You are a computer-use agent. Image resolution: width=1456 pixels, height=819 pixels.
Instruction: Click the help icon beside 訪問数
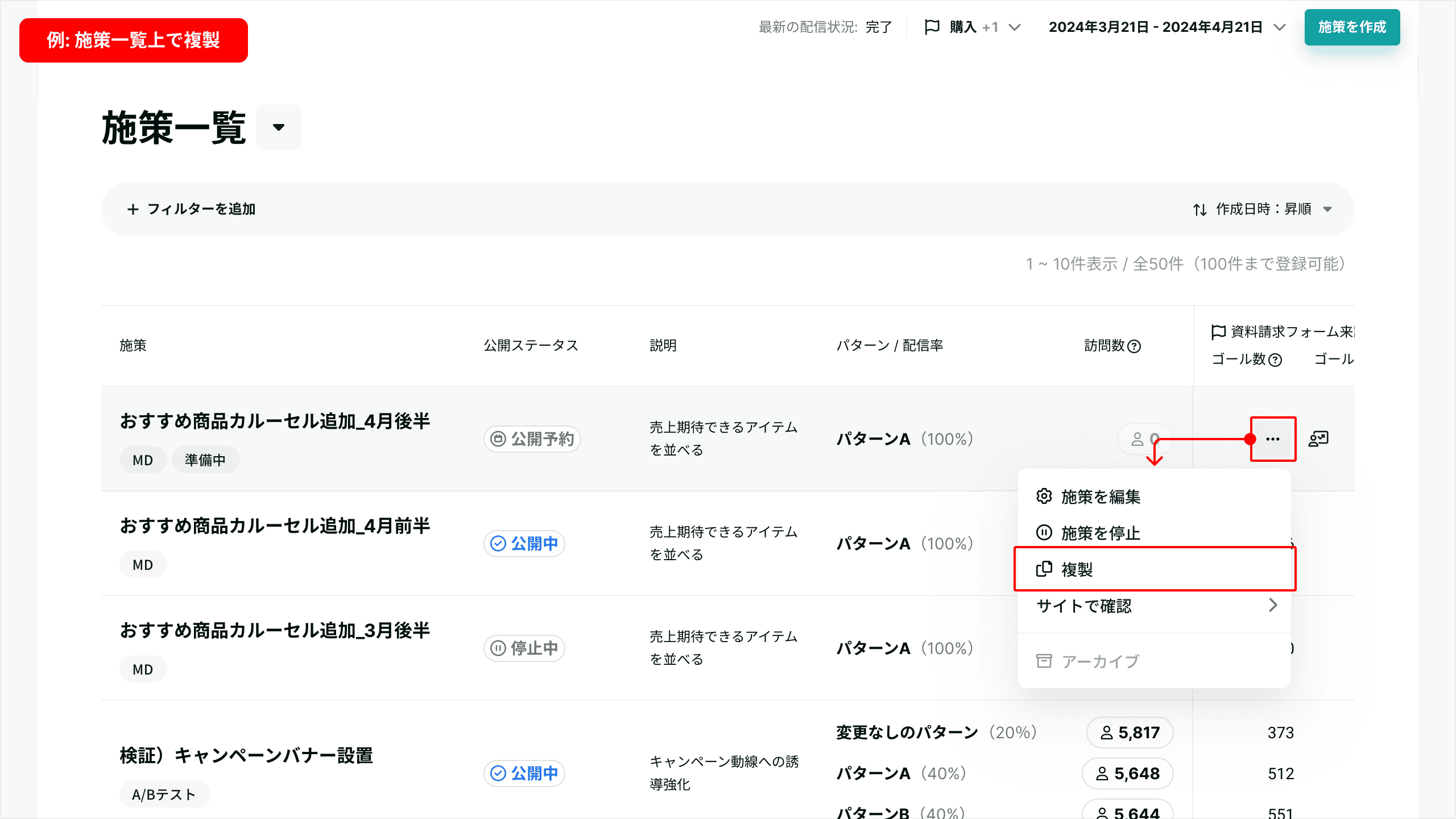[1134, 346]
